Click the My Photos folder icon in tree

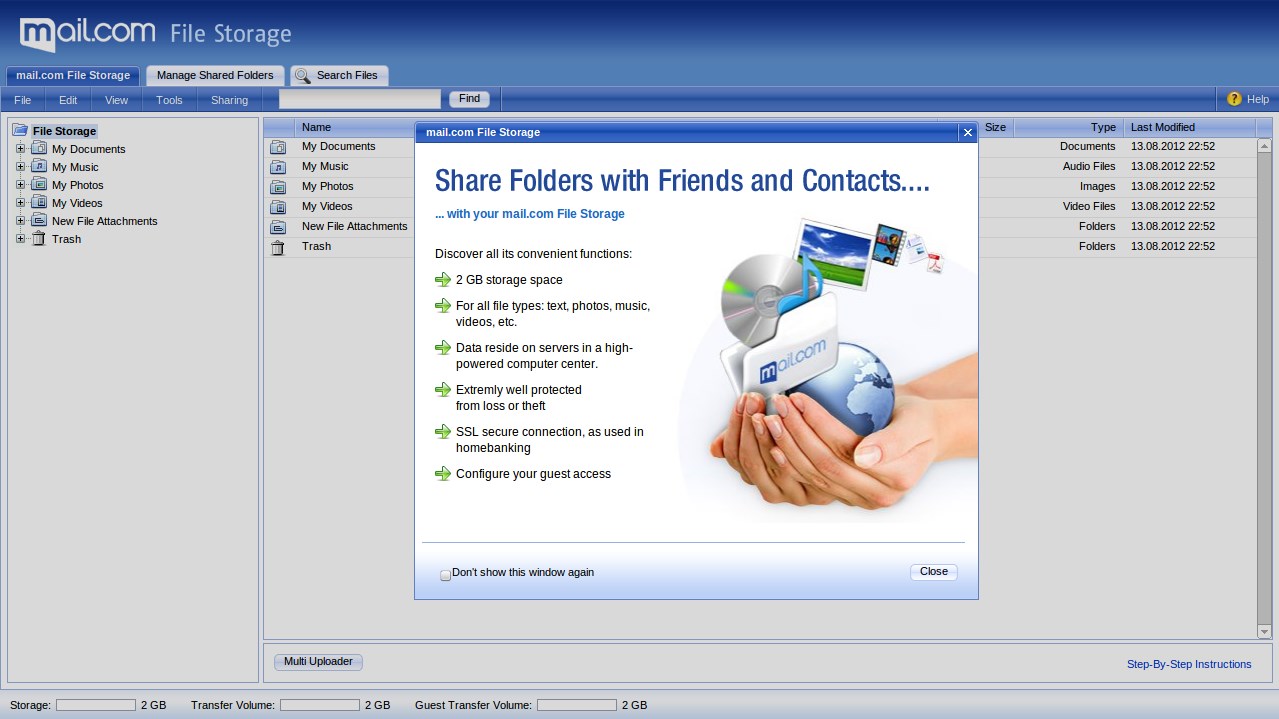click(39, 185)
